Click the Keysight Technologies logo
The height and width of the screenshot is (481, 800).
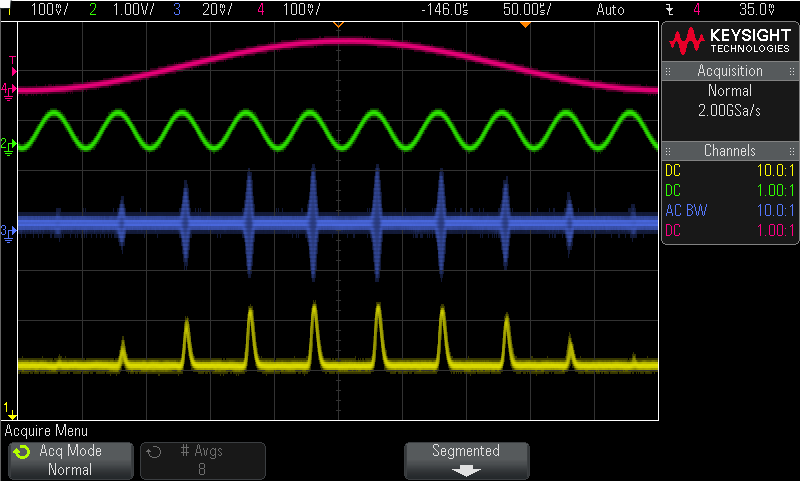point(730,41)
